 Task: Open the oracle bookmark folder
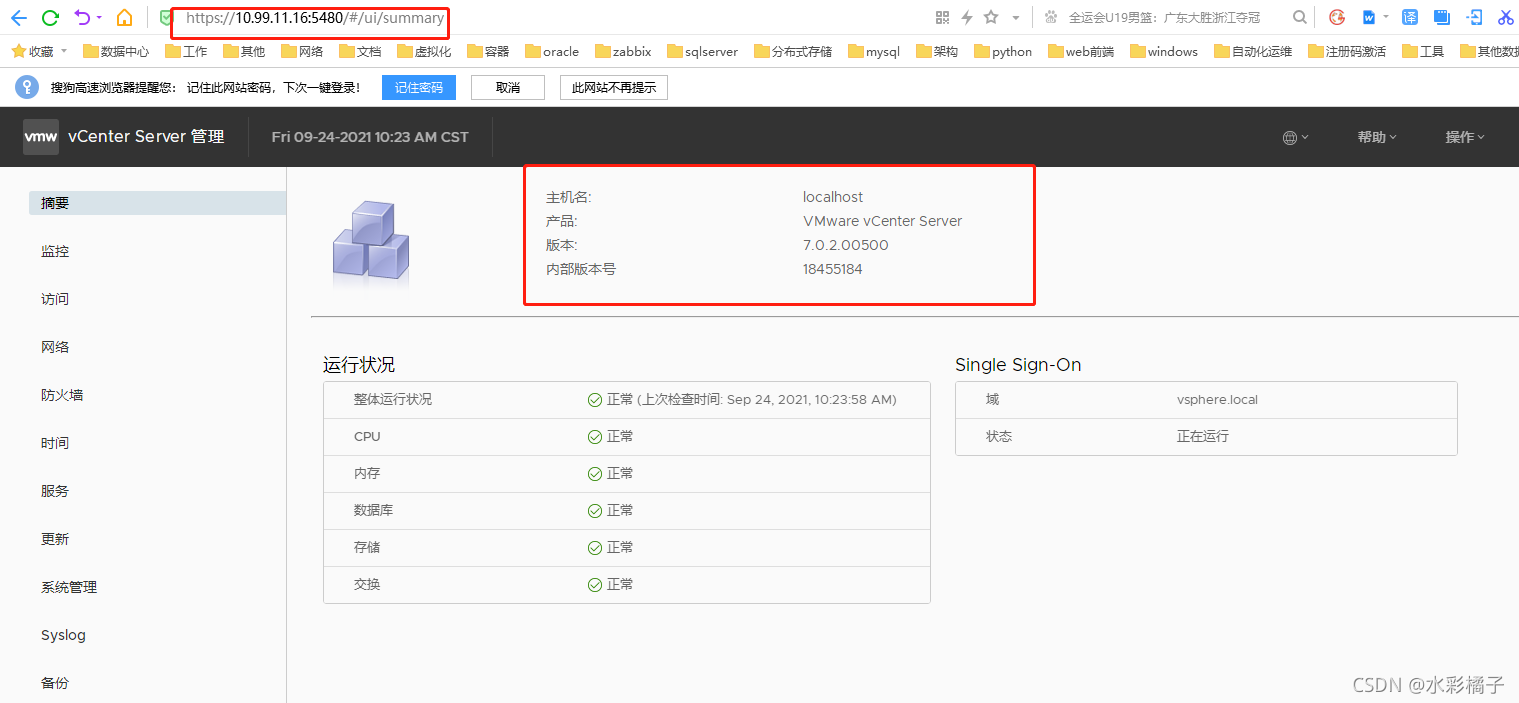tap(551, 51)
